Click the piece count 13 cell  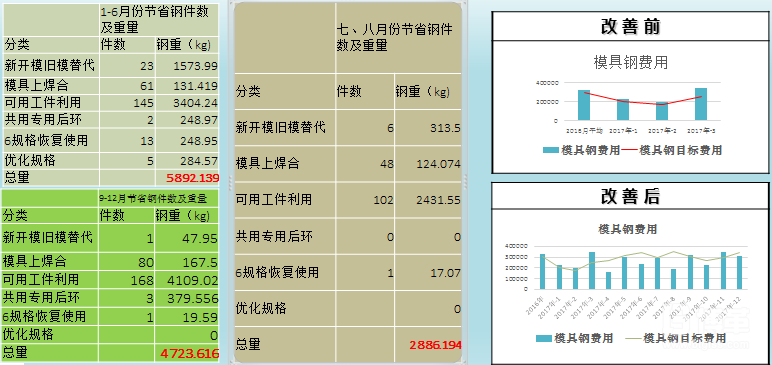click(127, 141)
